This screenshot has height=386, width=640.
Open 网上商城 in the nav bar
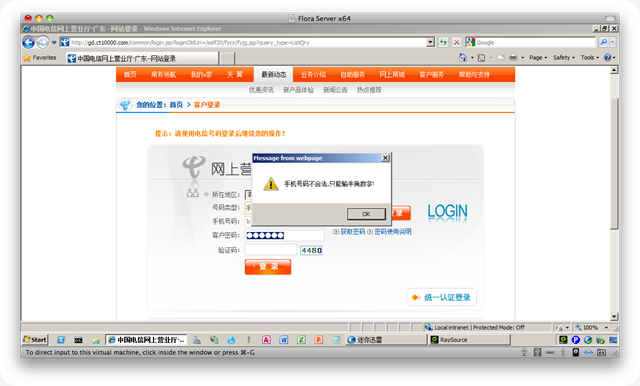(x=392, y=75)
